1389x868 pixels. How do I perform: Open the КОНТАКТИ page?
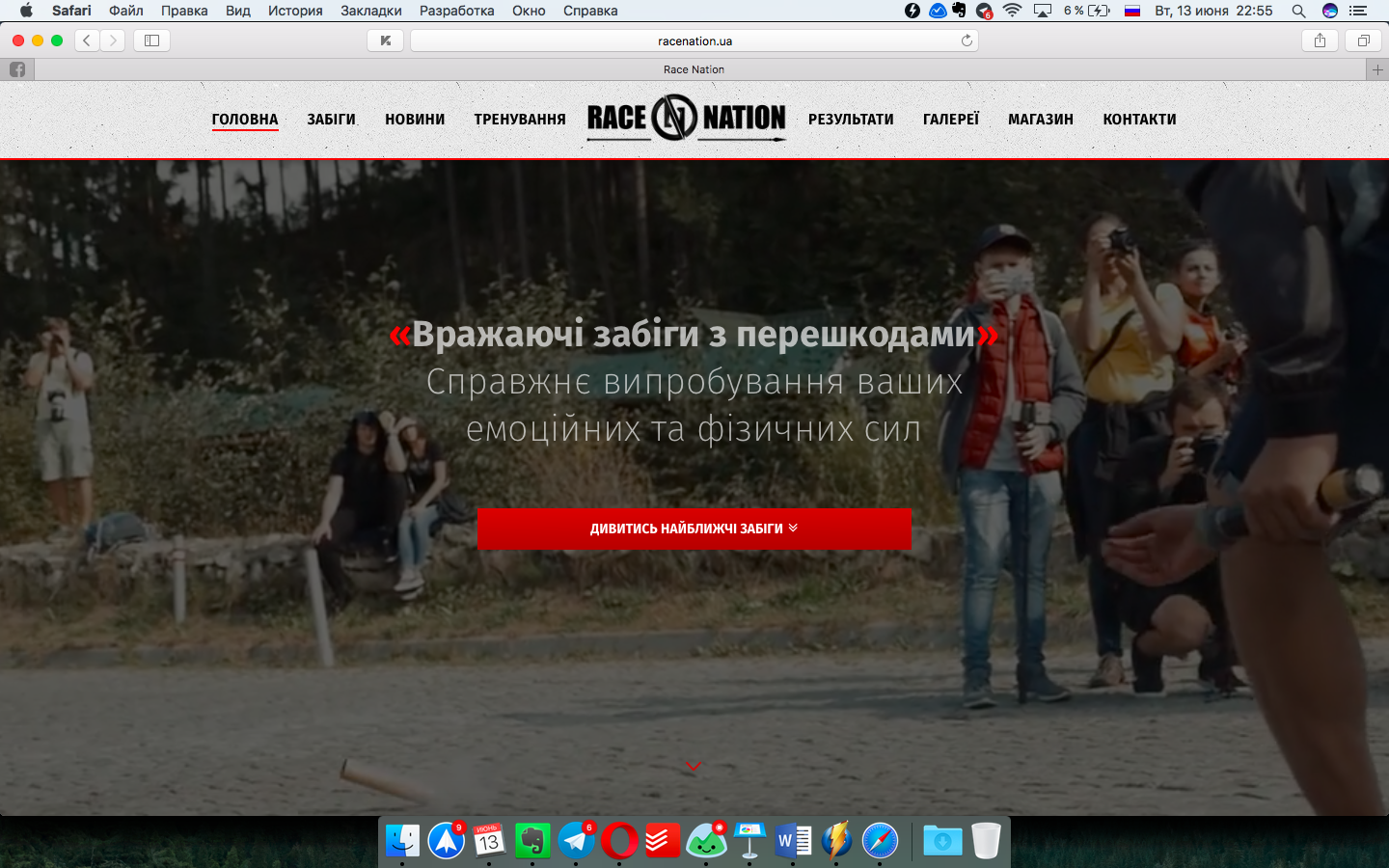click(x=1140, y=120)
